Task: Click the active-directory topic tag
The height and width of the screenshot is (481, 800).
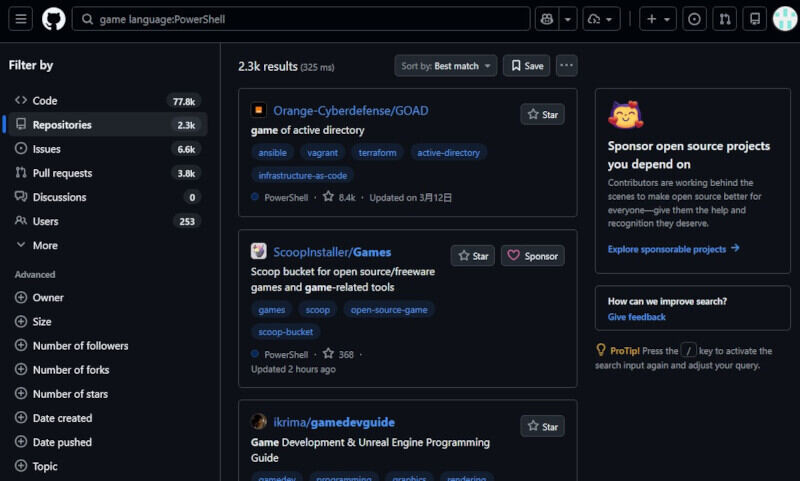Action: (448, 153)
